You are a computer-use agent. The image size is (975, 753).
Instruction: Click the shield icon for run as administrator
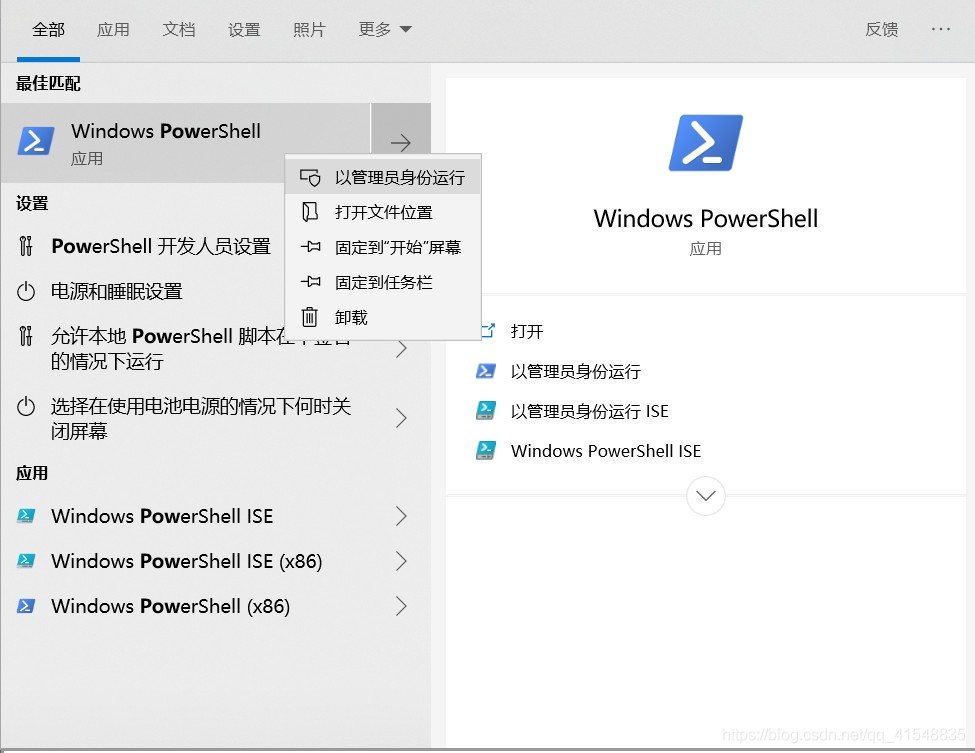[x=310, y=178]
